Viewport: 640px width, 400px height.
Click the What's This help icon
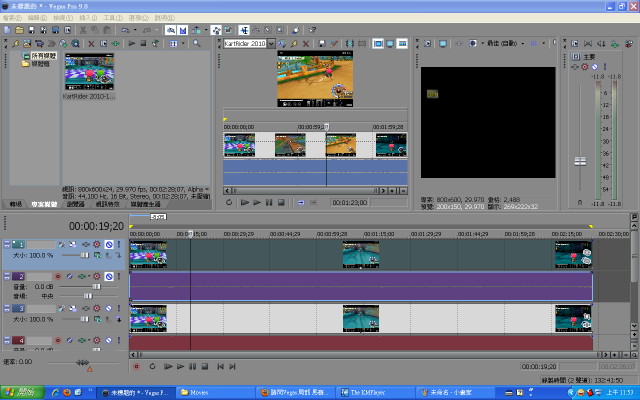(x=312, y=30)
